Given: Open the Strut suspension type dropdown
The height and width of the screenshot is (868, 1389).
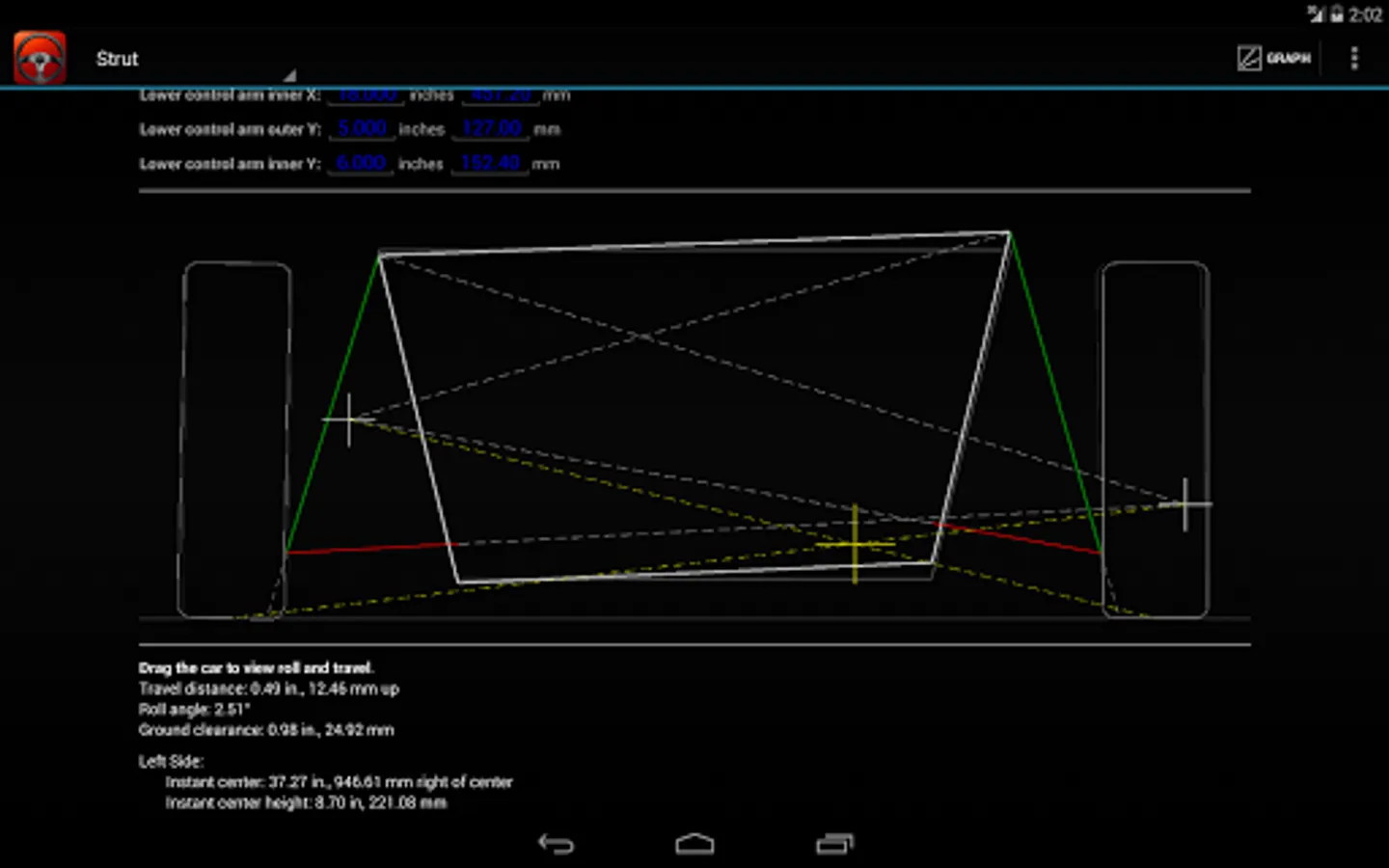Looking at the screenshot, I should (195, 59).
